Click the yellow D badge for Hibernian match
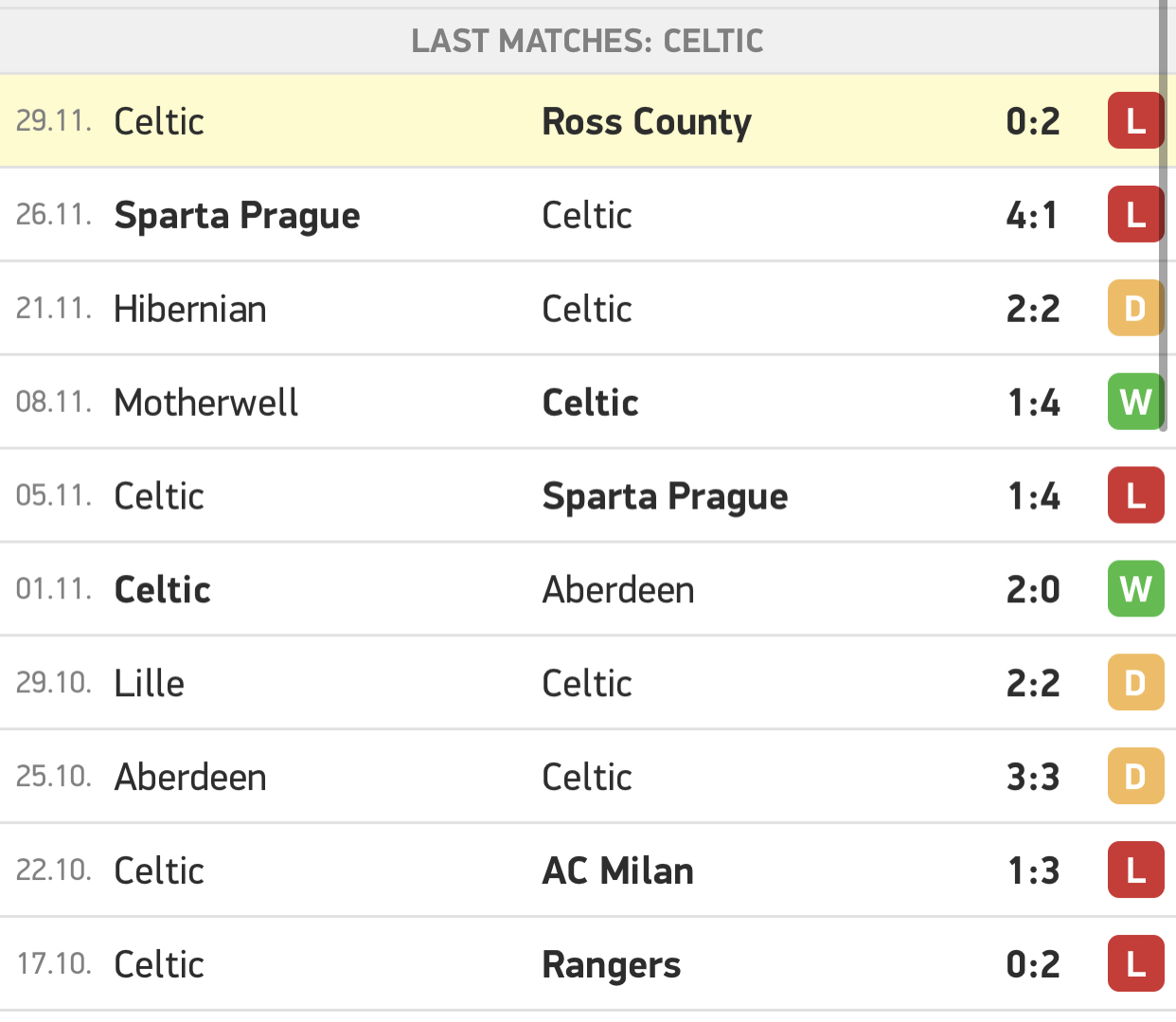 point(1135,309)
